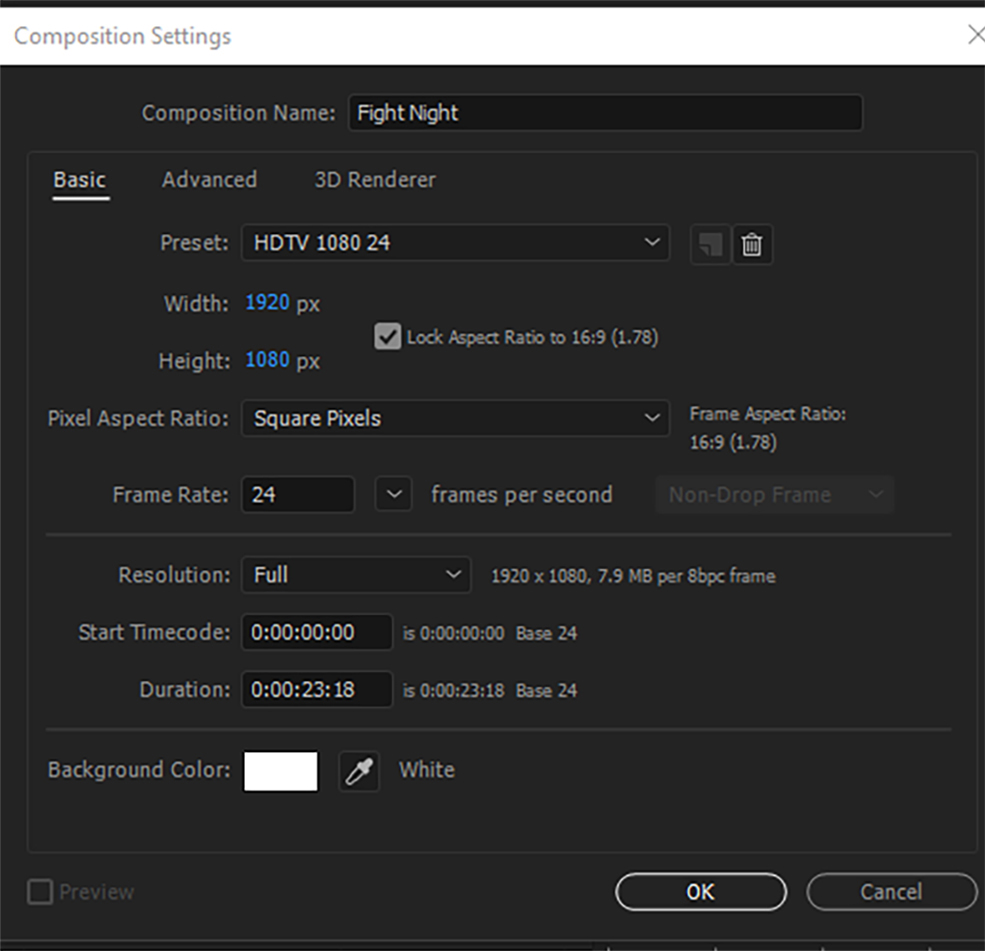
Task: Click the save preset icon
Action: point(710,244)
